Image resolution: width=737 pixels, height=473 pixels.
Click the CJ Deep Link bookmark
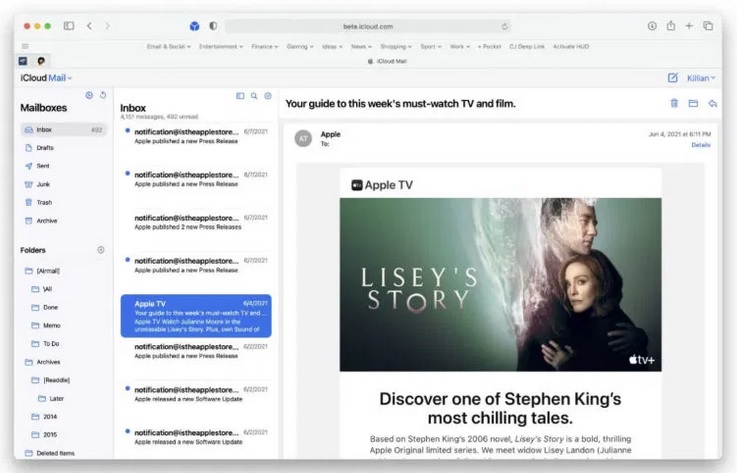click(526, 47)
